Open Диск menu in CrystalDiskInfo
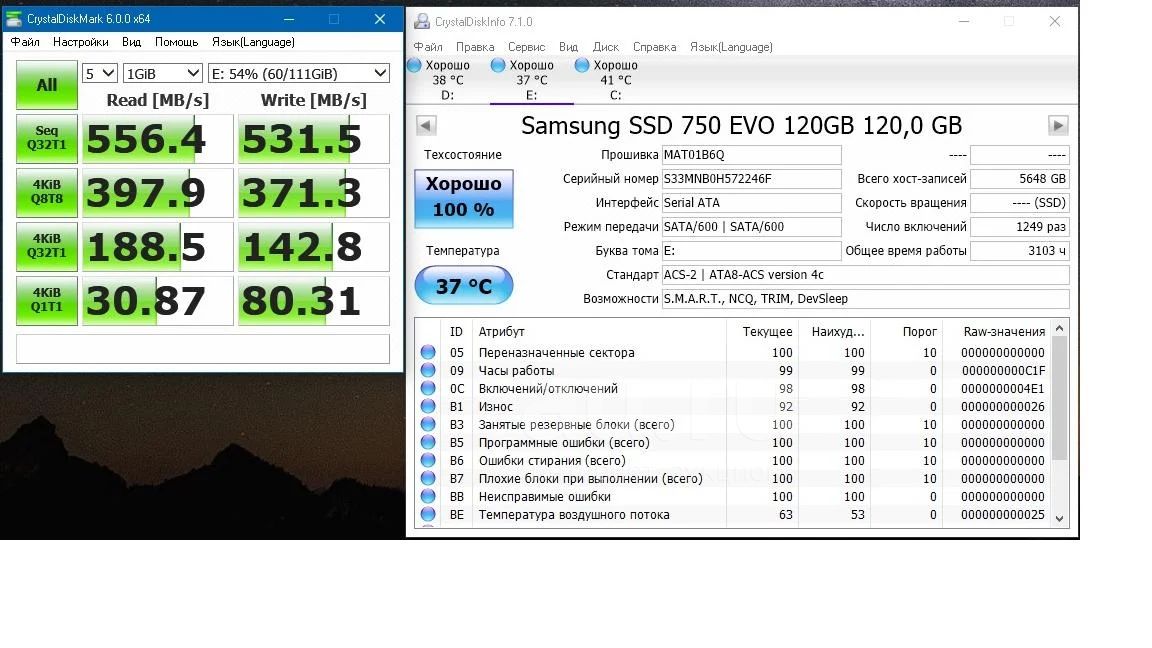Image resolution: width=1152 pixels, height=648 pixels. coord(606,47)
